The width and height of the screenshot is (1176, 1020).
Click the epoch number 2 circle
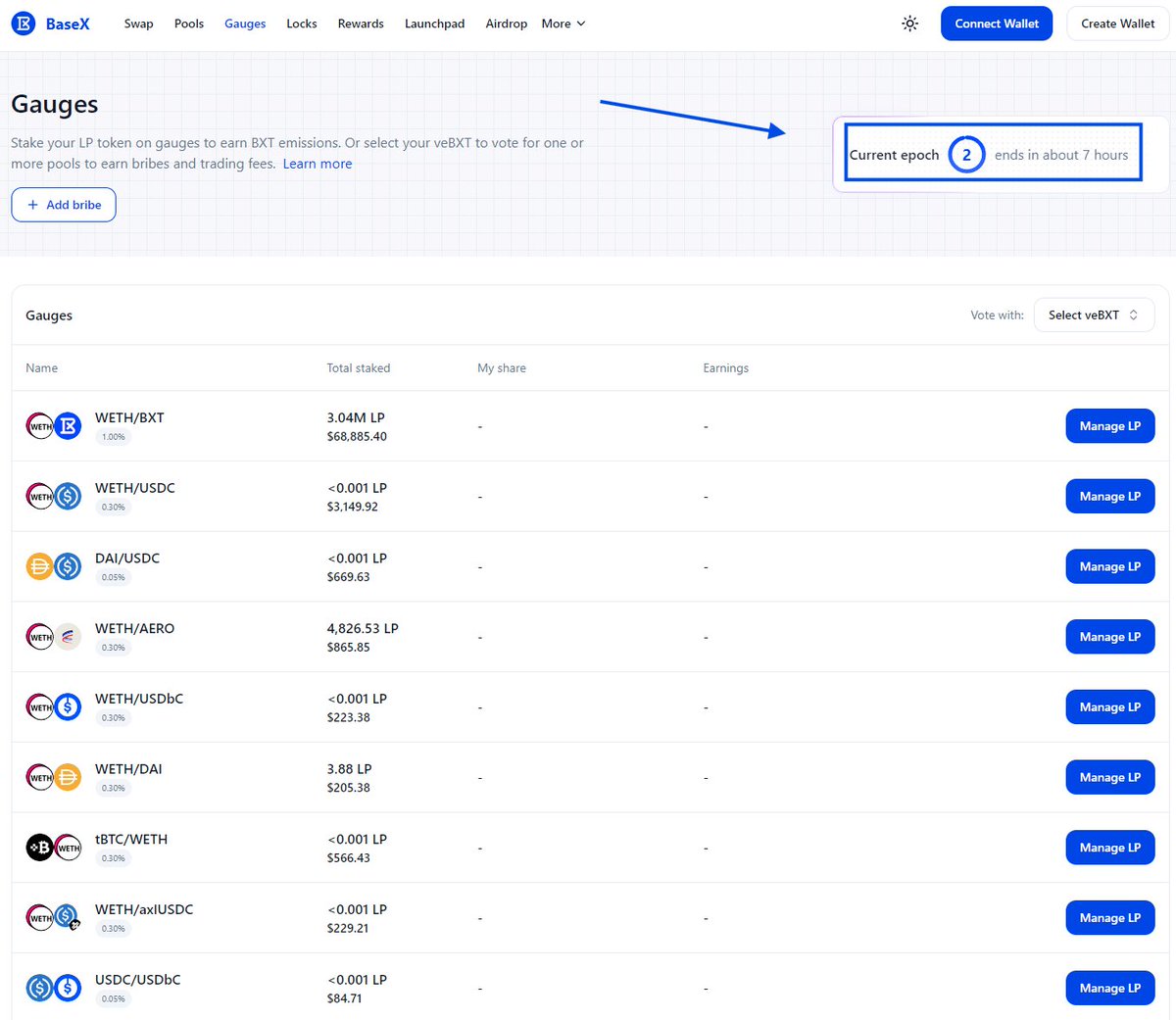point(966,155)
